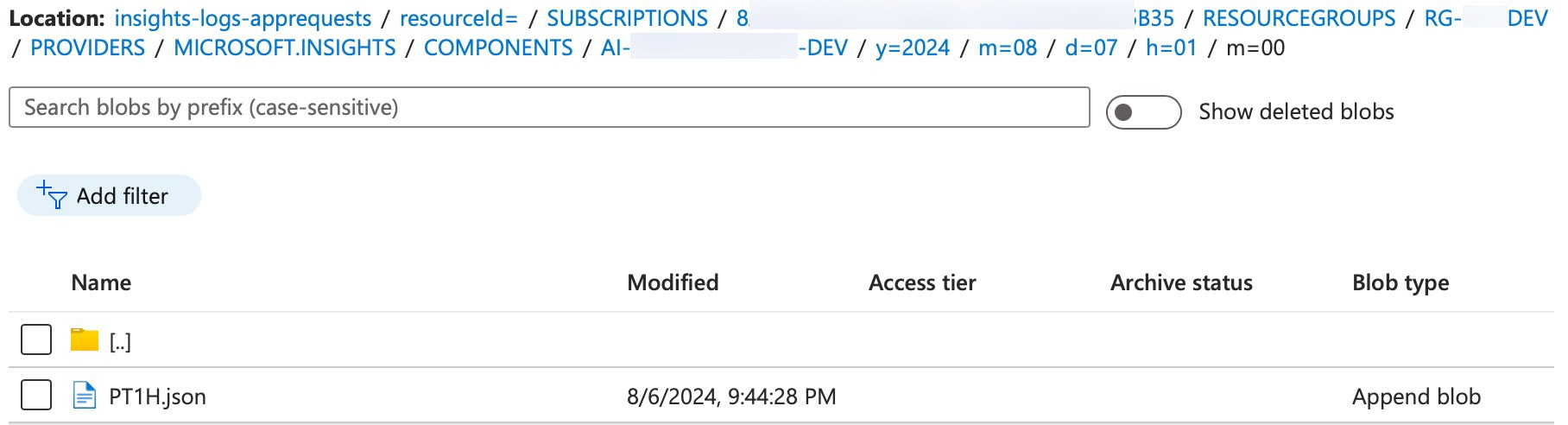
Task: Open the MICROSOFT.INSIGHTS breadcrumb
Action: click(x=285, y=48)
